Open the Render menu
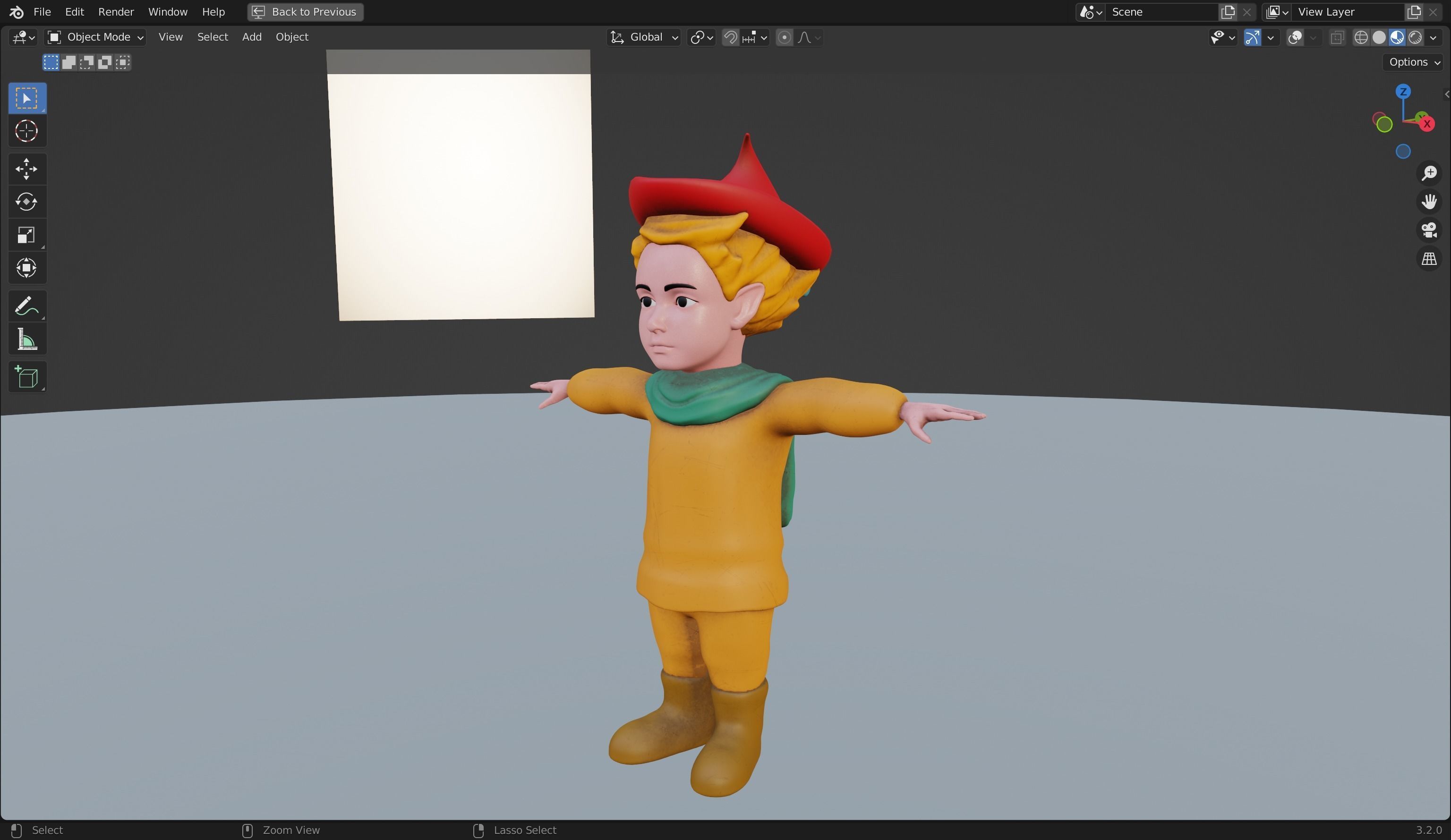This screenshot has width=1451, height=840. (x=116, y=11)
